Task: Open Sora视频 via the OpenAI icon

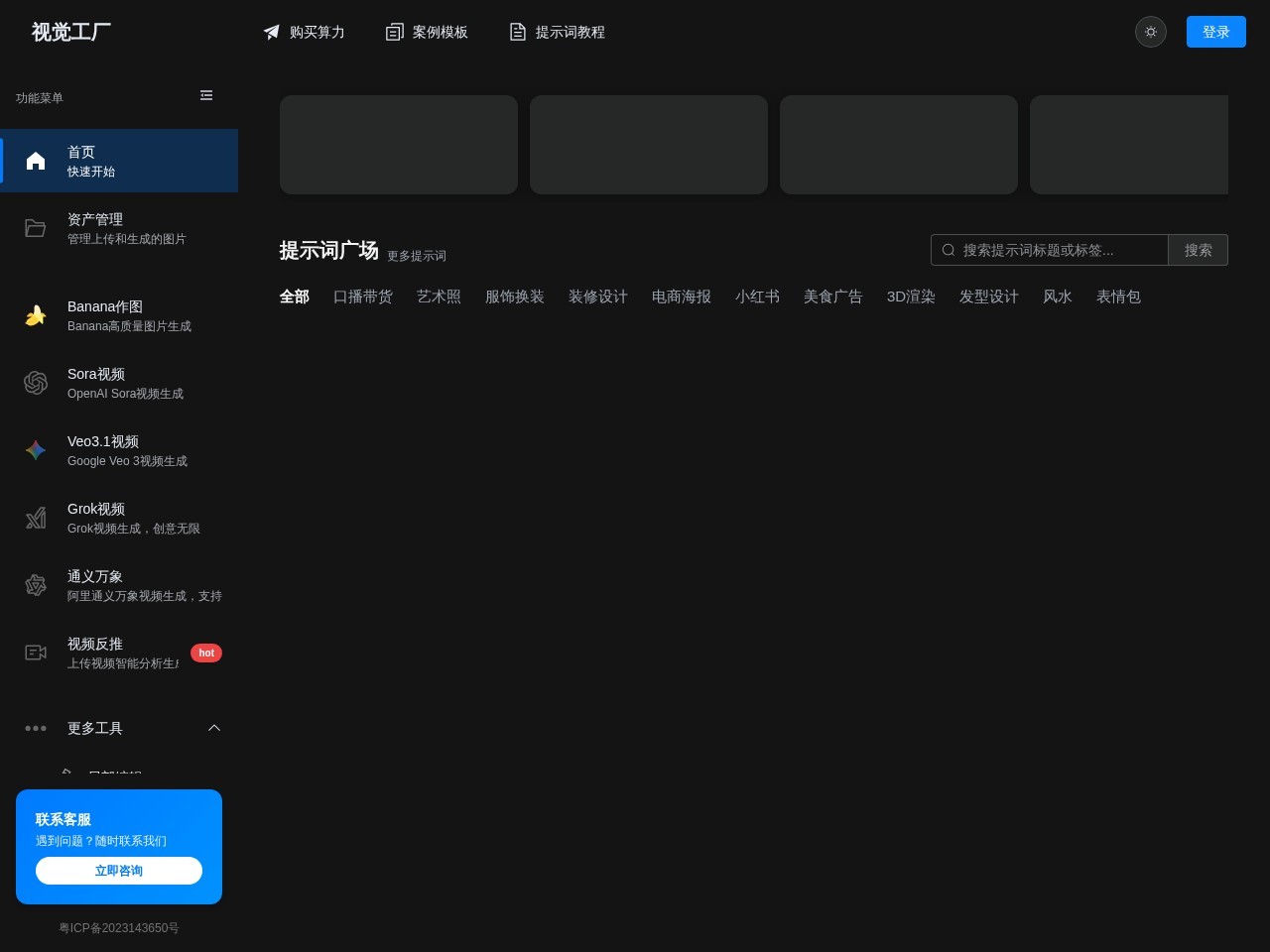Action: tap(36, 383)
